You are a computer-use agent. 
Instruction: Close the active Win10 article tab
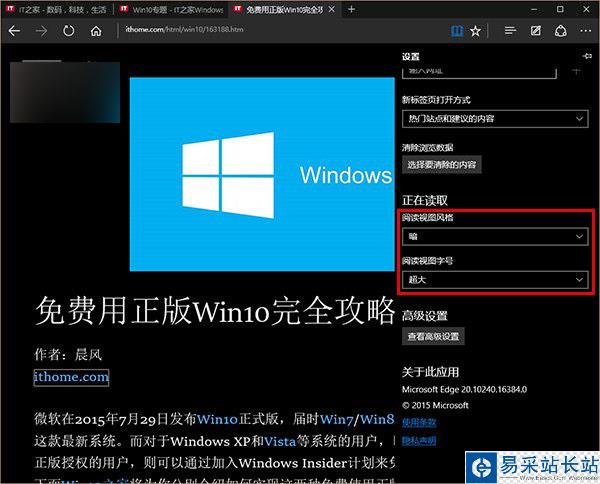click(332, 10)
